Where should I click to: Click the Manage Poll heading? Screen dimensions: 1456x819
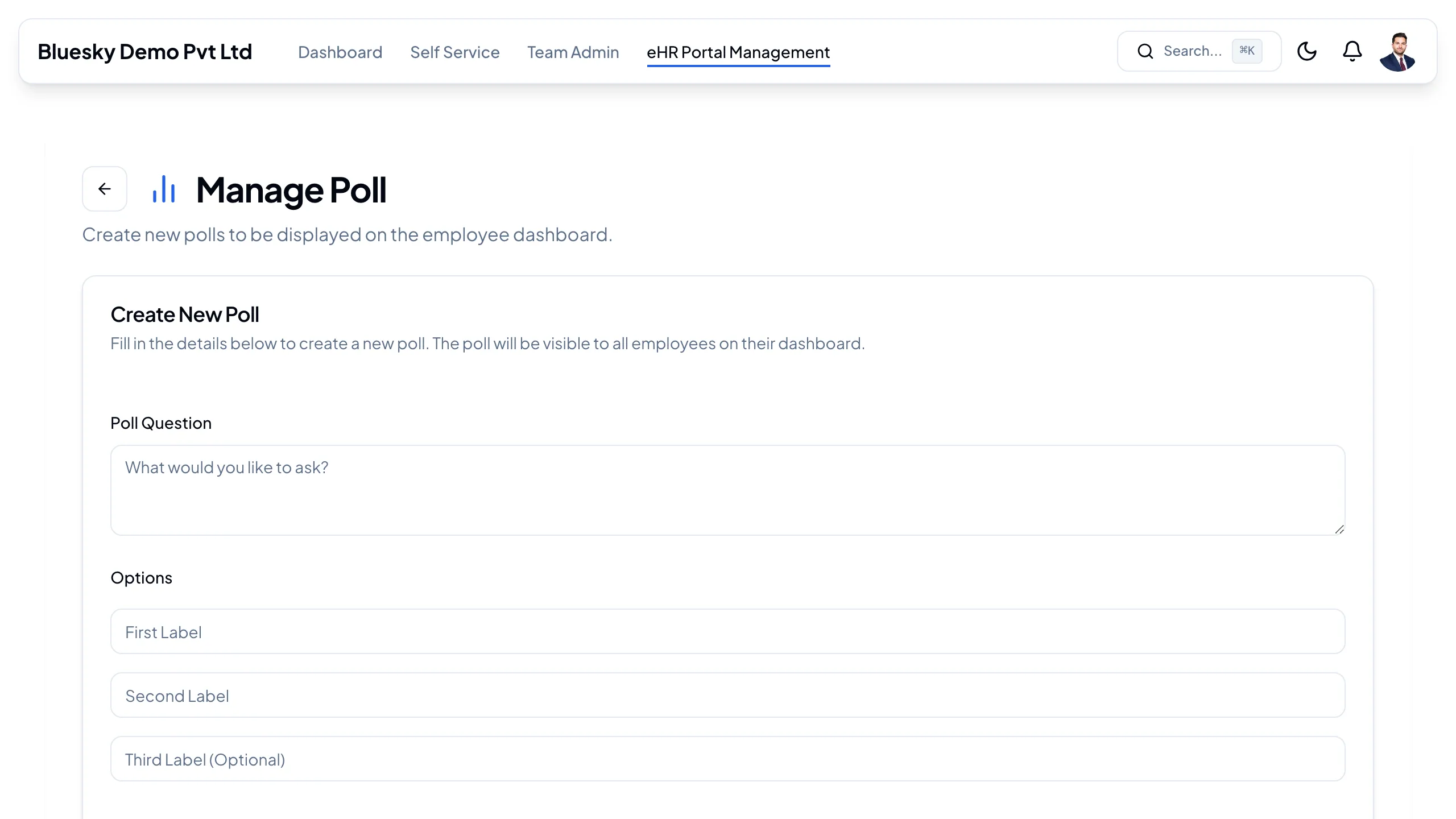tap(291, 189)
